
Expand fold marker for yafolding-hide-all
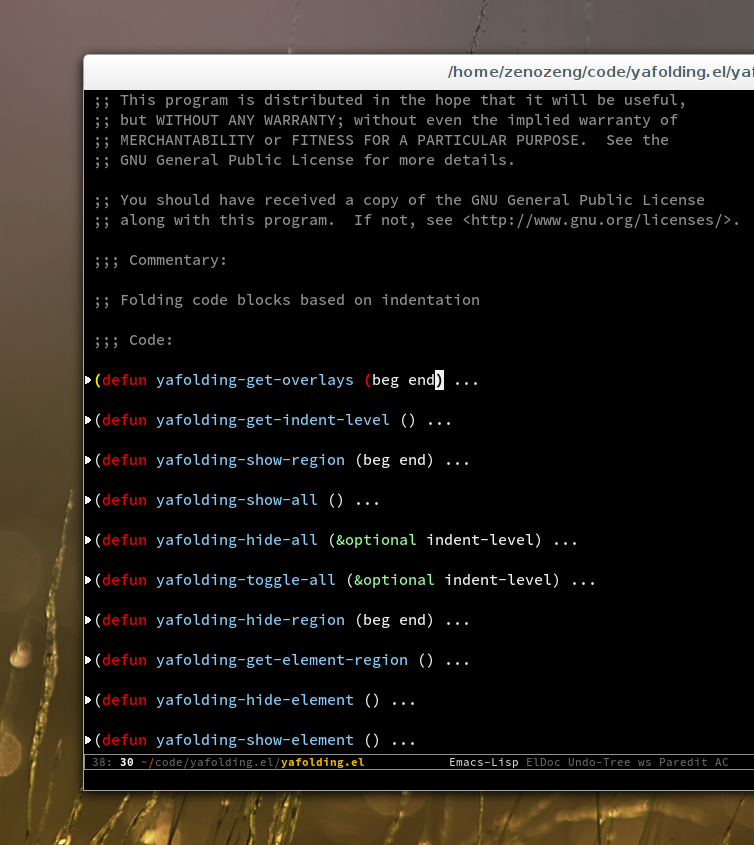pos(89,540)
